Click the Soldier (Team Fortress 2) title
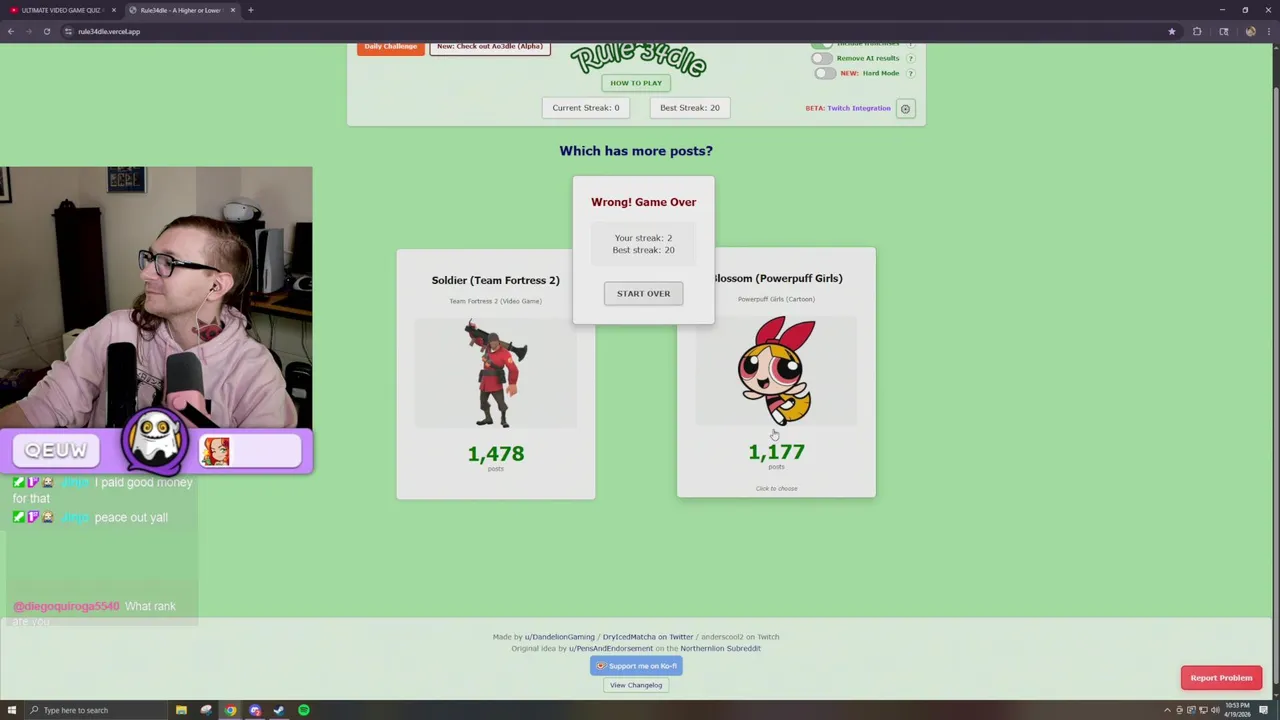 (x=496, y=280)
